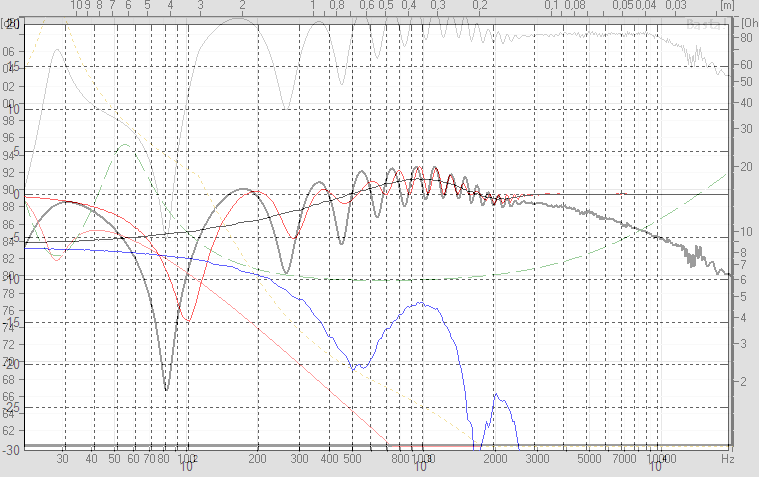The height and width of the screenshot is (477, 759).
Task: Select the 2000 frequency axis label
Action: [495, 459]
